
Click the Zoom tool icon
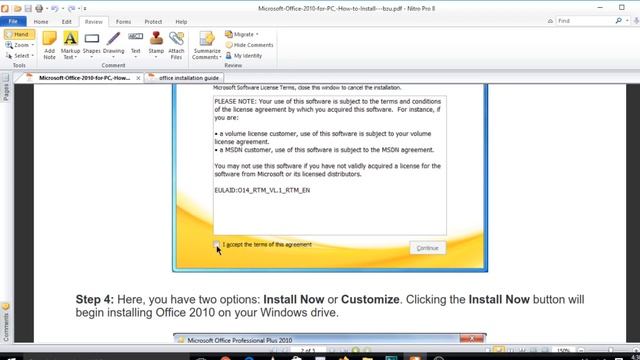[x=9, y=45]
